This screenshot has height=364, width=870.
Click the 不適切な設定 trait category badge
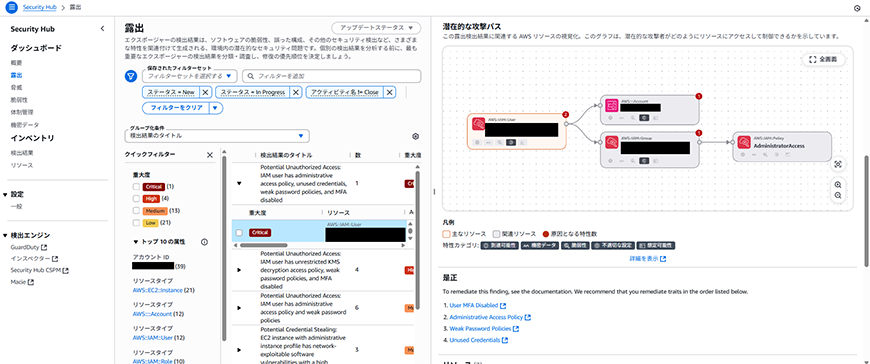pyautogui.click(x=612, y=245)
